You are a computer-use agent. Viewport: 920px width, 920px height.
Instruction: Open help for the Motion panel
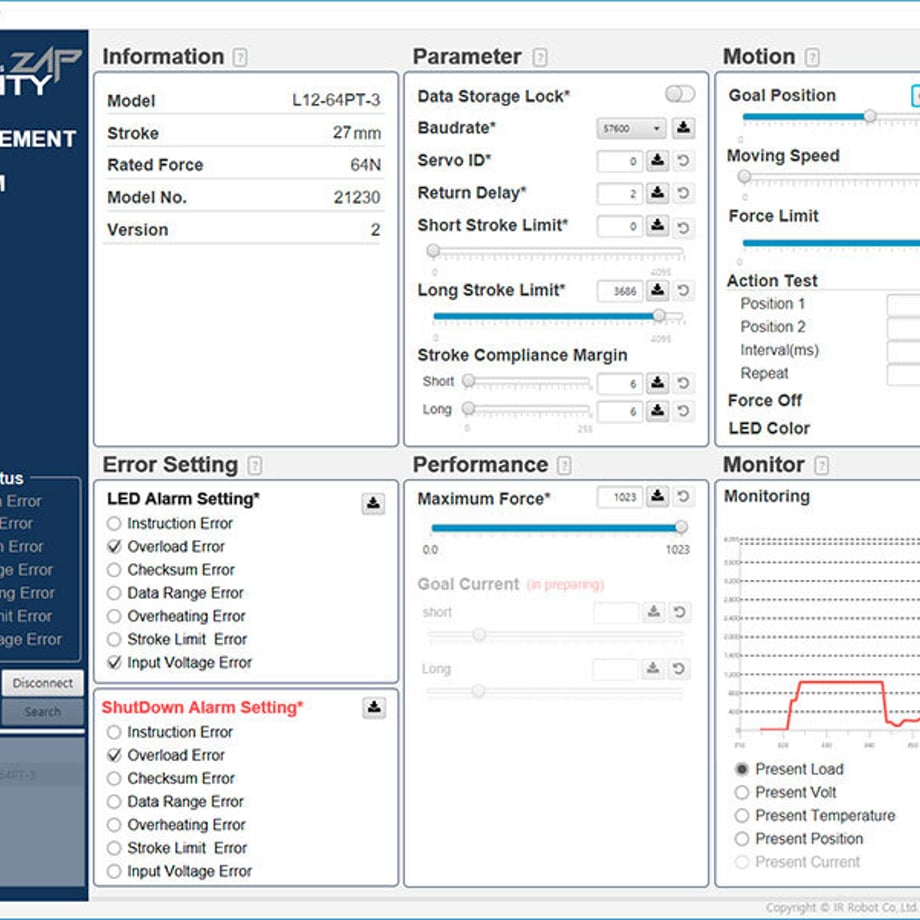coord(812,58)
